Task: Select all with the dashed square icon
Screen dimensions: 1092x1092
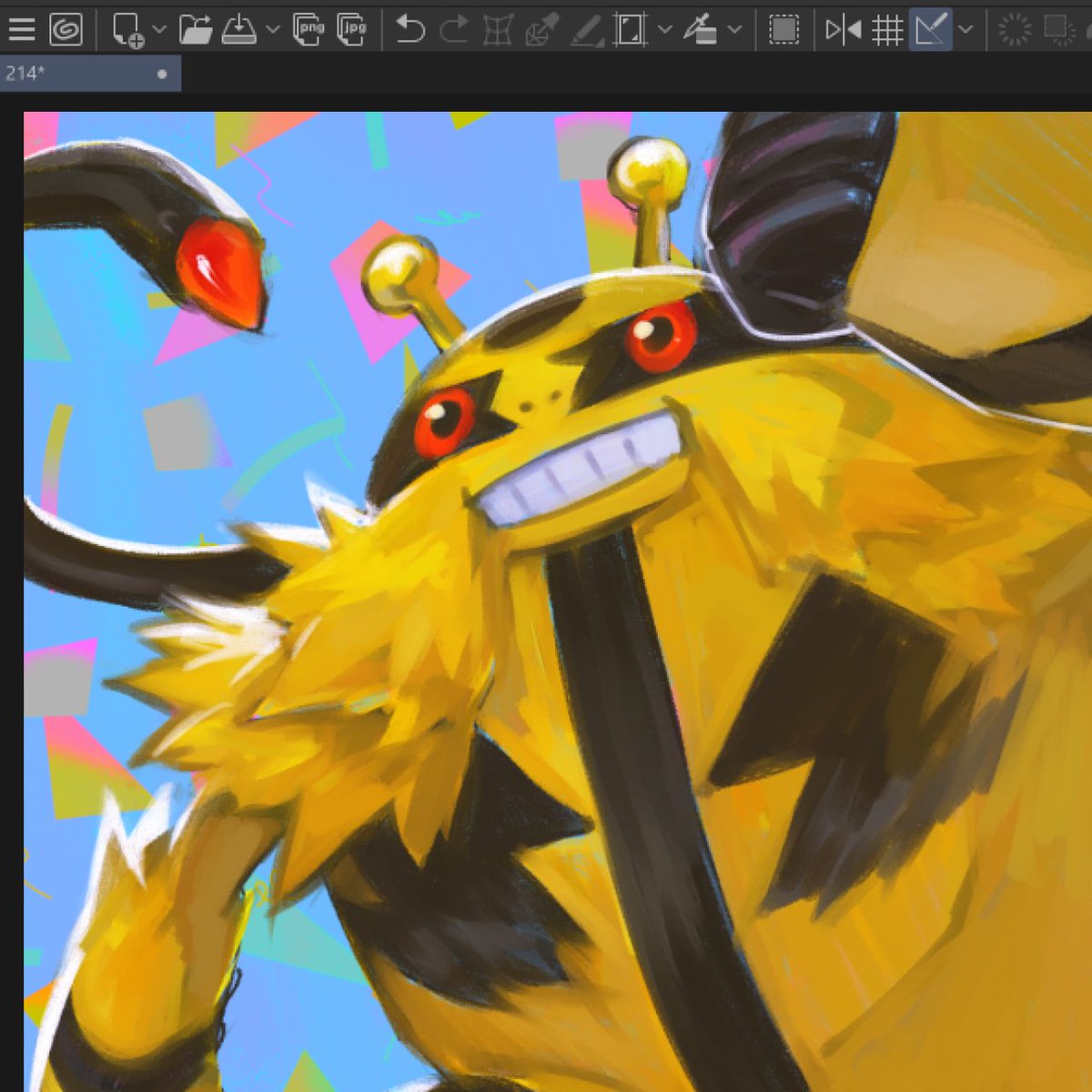Action: tap(784, 30)
